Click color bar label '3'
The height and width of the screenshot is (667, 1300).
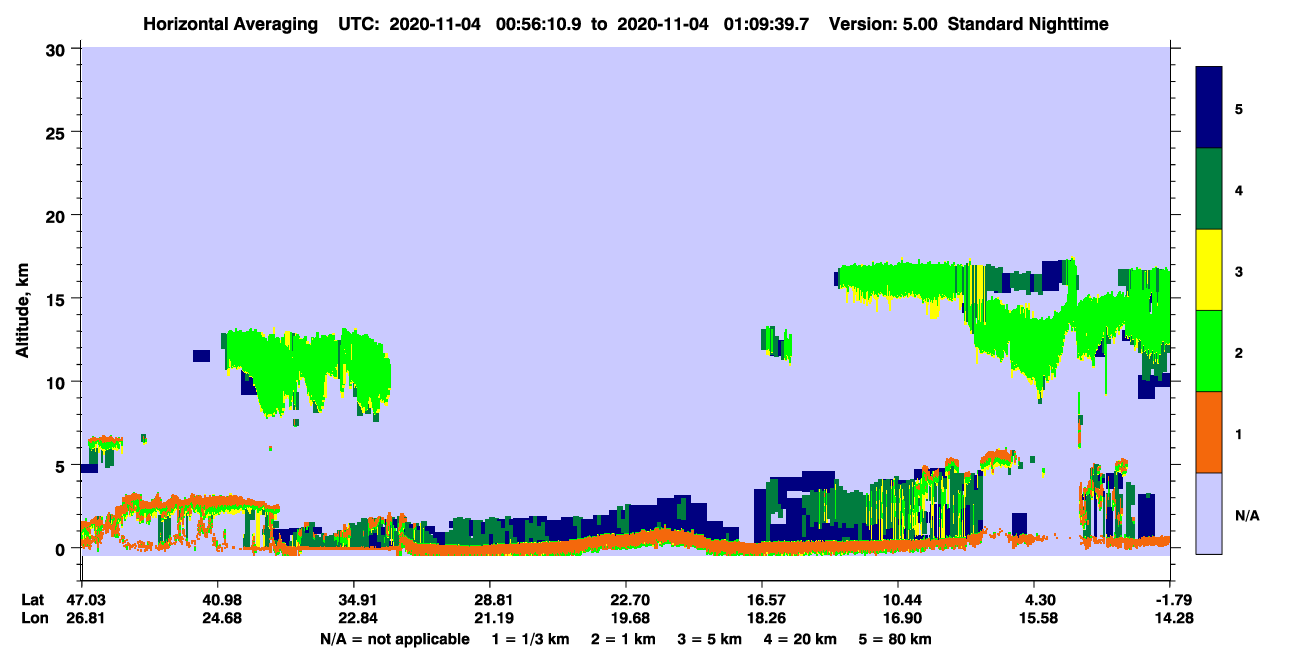(x=1239, y=271)
